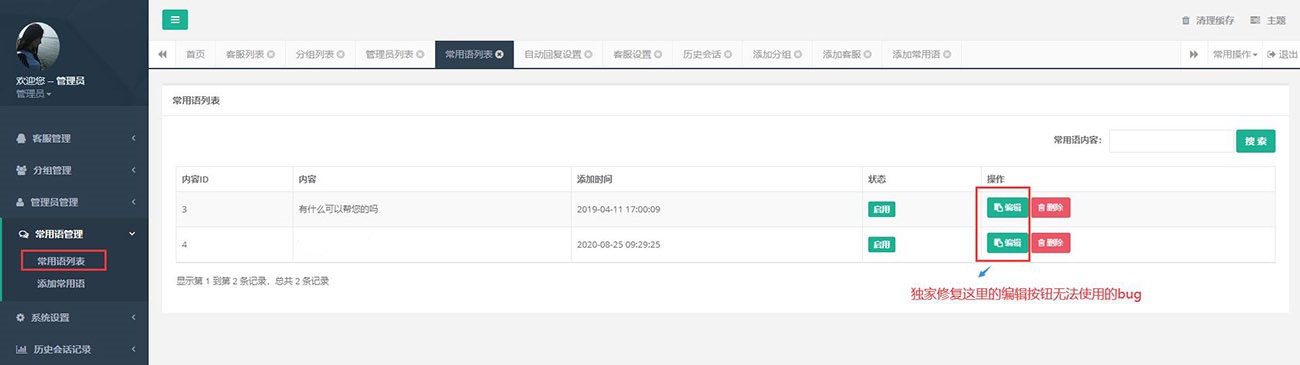Close the active 常用语列表 tab
This screenshot has height=365, width=1300.
499,54
